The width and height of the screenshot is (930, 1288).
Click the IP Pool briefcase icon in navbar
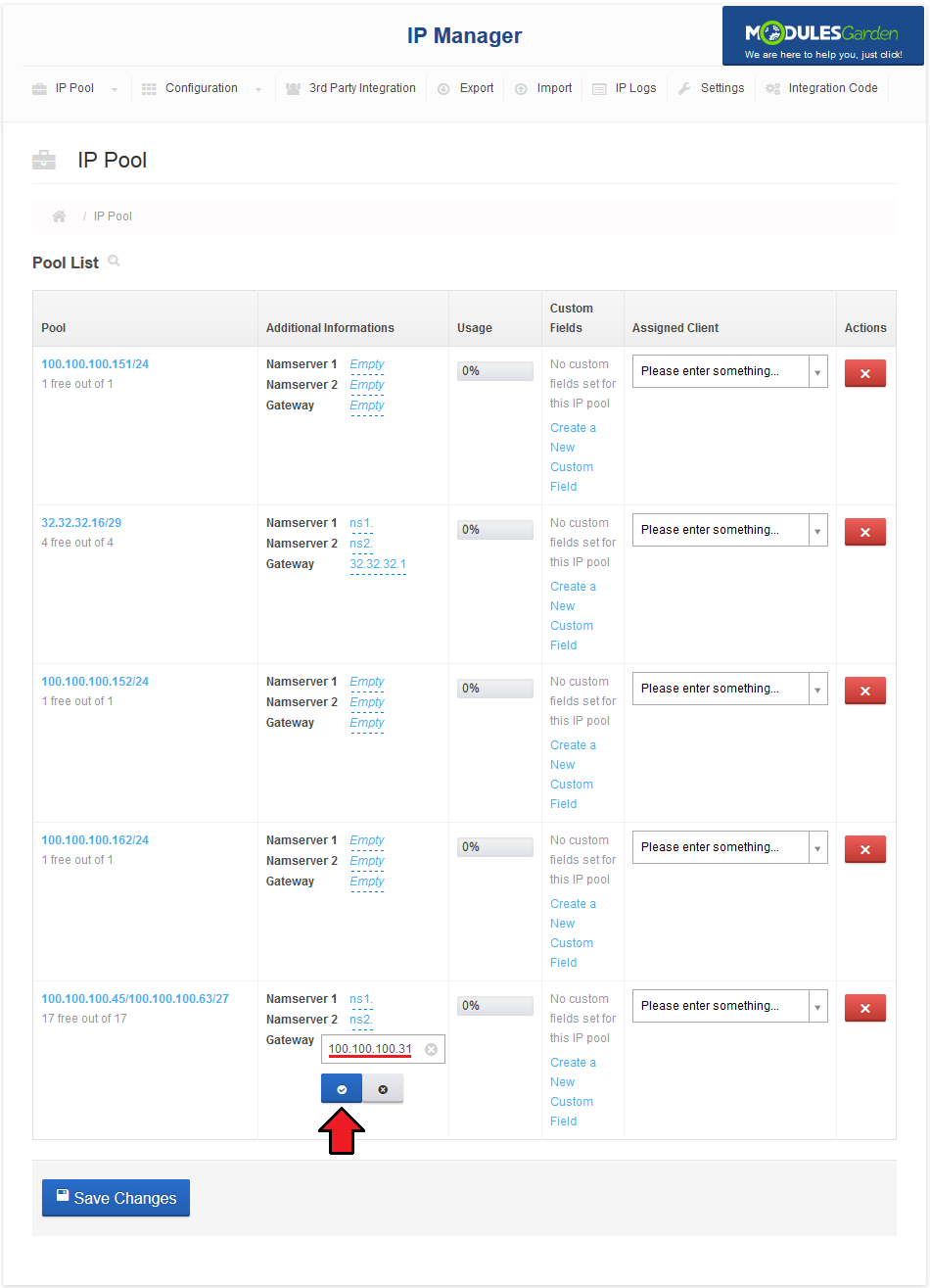coord(39,89)
